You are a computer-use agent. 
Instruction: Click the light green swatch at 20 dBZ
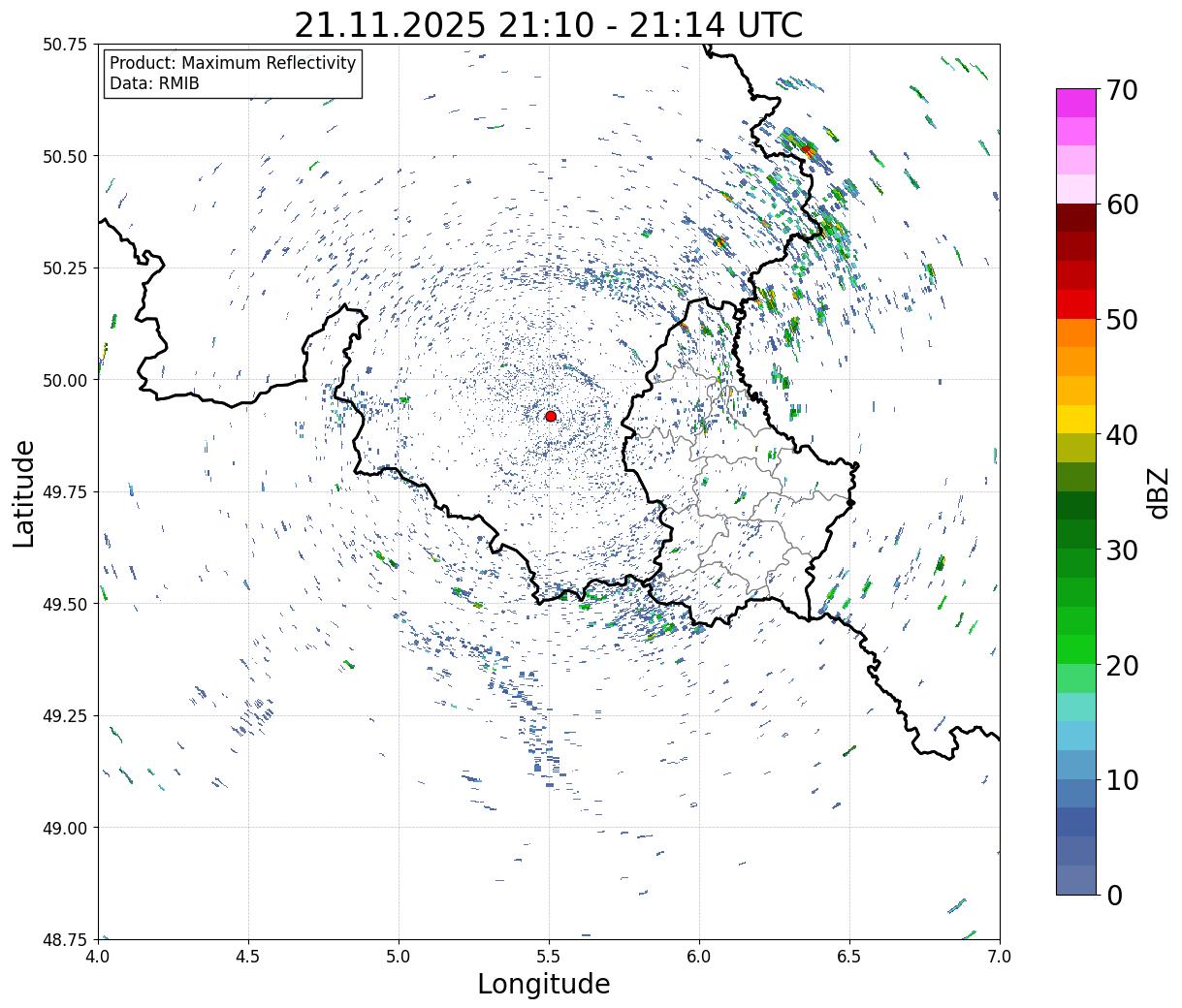(1076, 677)
